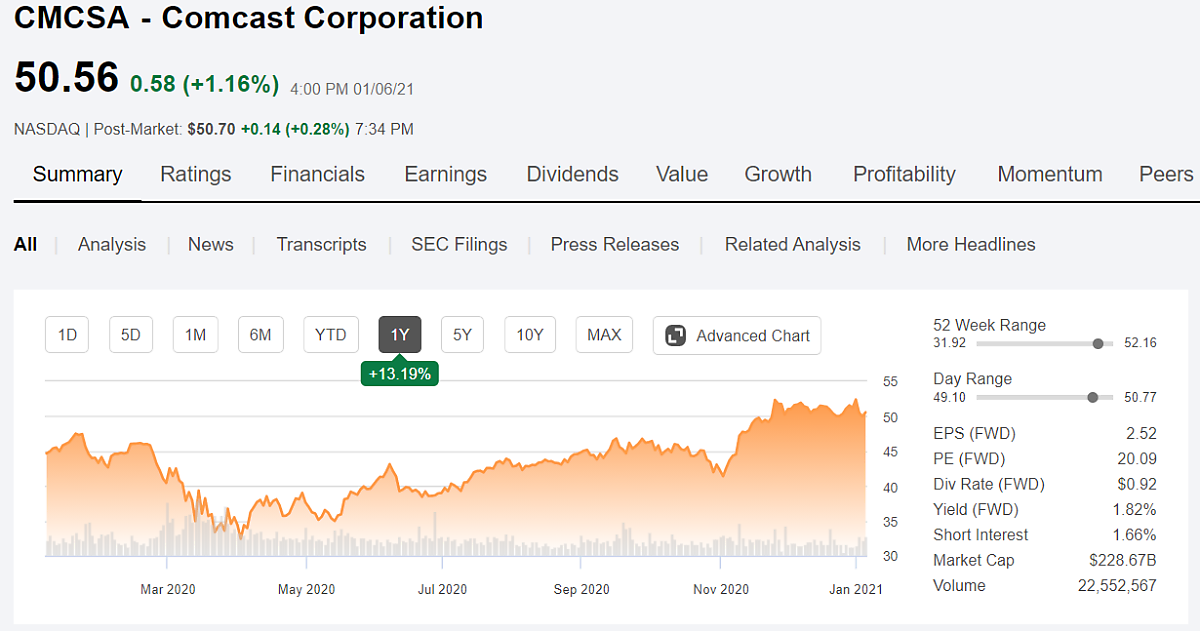Click the CMCSA - Comcast Corporation title
The height and width of the screenshot is (631, 1200).
[x=249, y=17]
